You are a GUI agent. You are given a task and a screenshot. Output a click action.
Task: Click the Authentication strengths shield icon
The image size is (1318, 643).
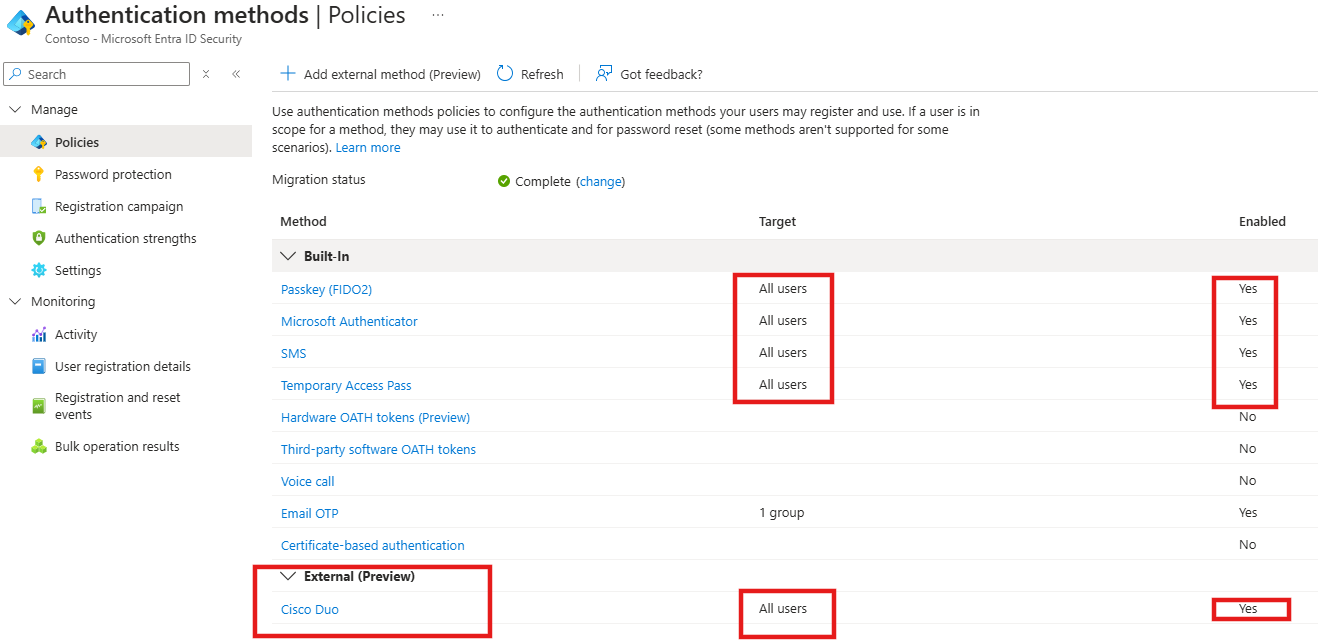click(39, 238)
